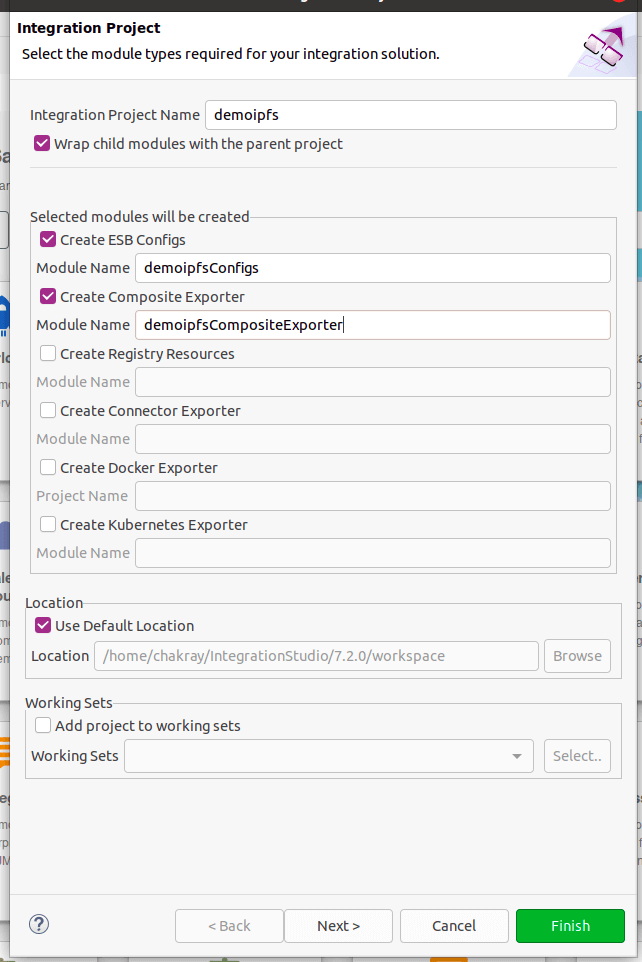642x962 pixels.
Task: Click the Select.. working sets button
Action: (577, 756)
